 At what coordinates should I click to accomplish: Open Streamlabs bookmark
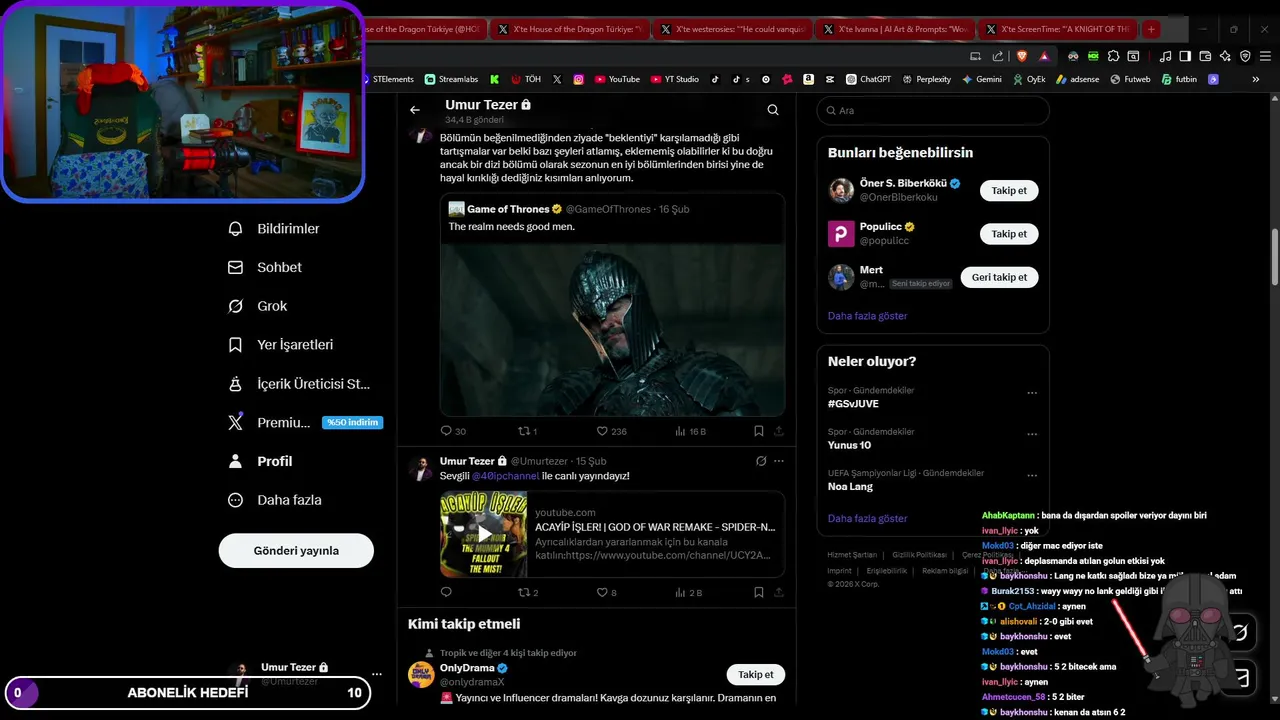click(x=451, y=79)
